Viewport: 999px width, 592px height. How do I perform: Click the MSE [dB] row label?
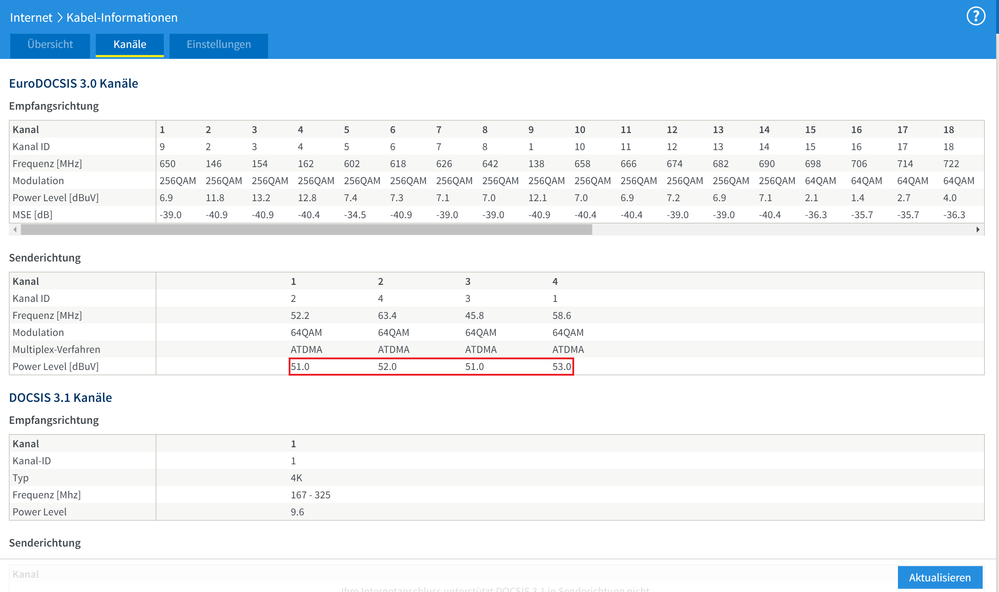(x=32, y=215)
